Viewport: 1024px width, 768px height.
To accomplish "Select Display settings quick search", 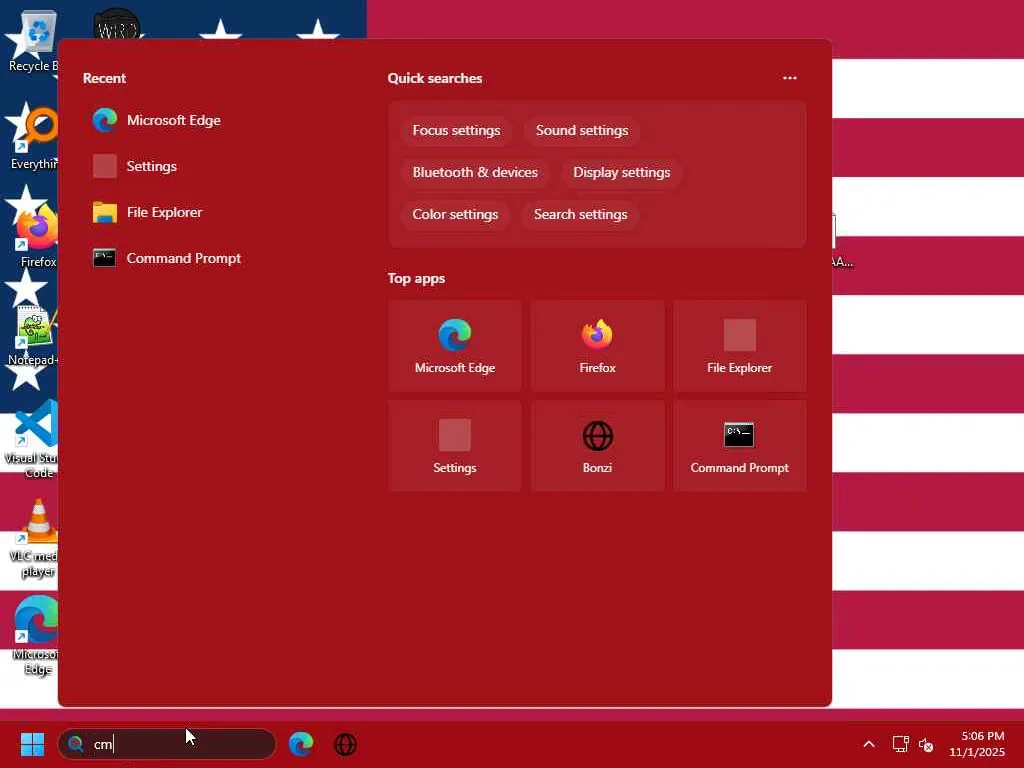I will click(622, 172).
